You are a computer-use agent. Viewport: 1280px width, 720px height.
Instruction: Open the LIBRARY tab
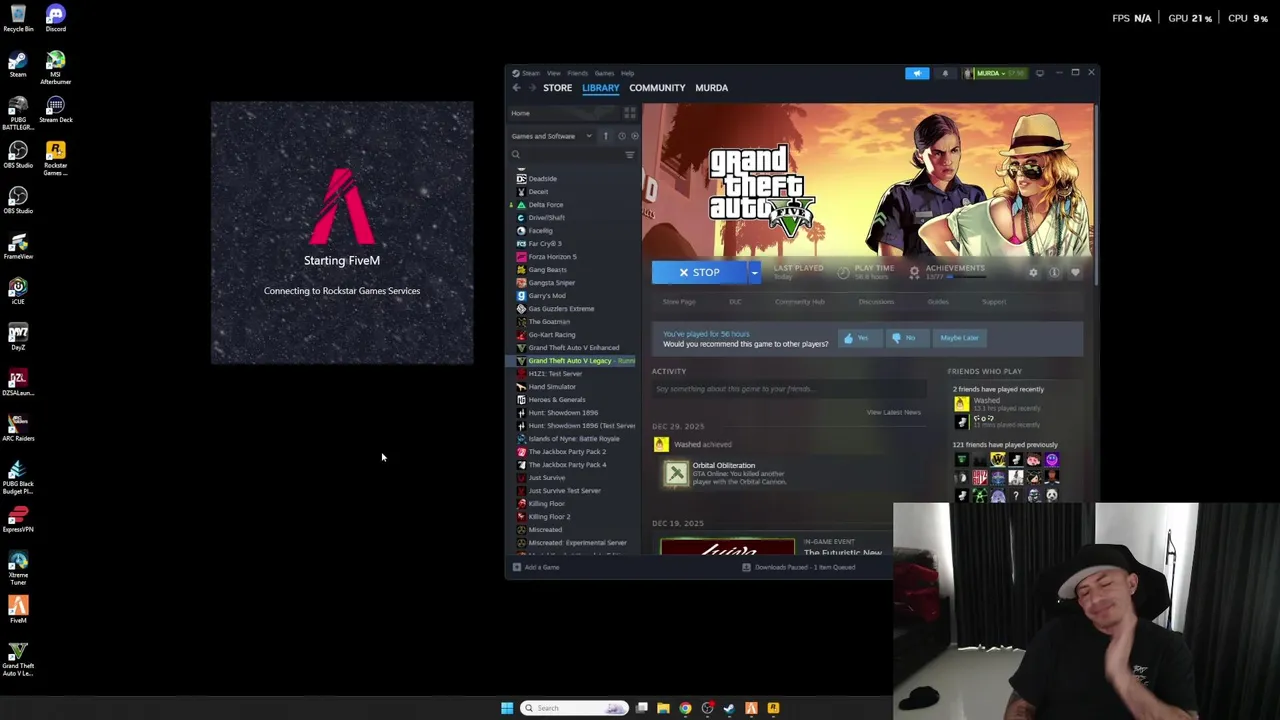point(600,88)
